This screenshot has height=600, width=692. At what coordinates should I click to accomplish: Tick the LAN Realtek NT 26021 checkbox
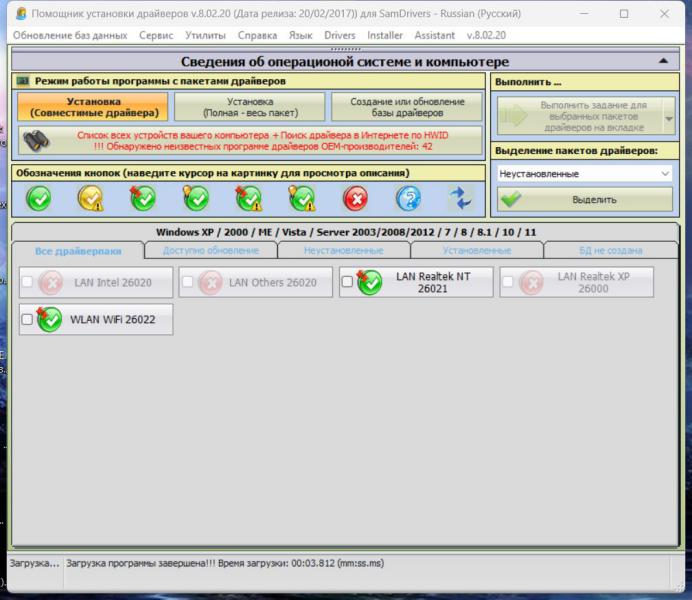pos(347,282)
